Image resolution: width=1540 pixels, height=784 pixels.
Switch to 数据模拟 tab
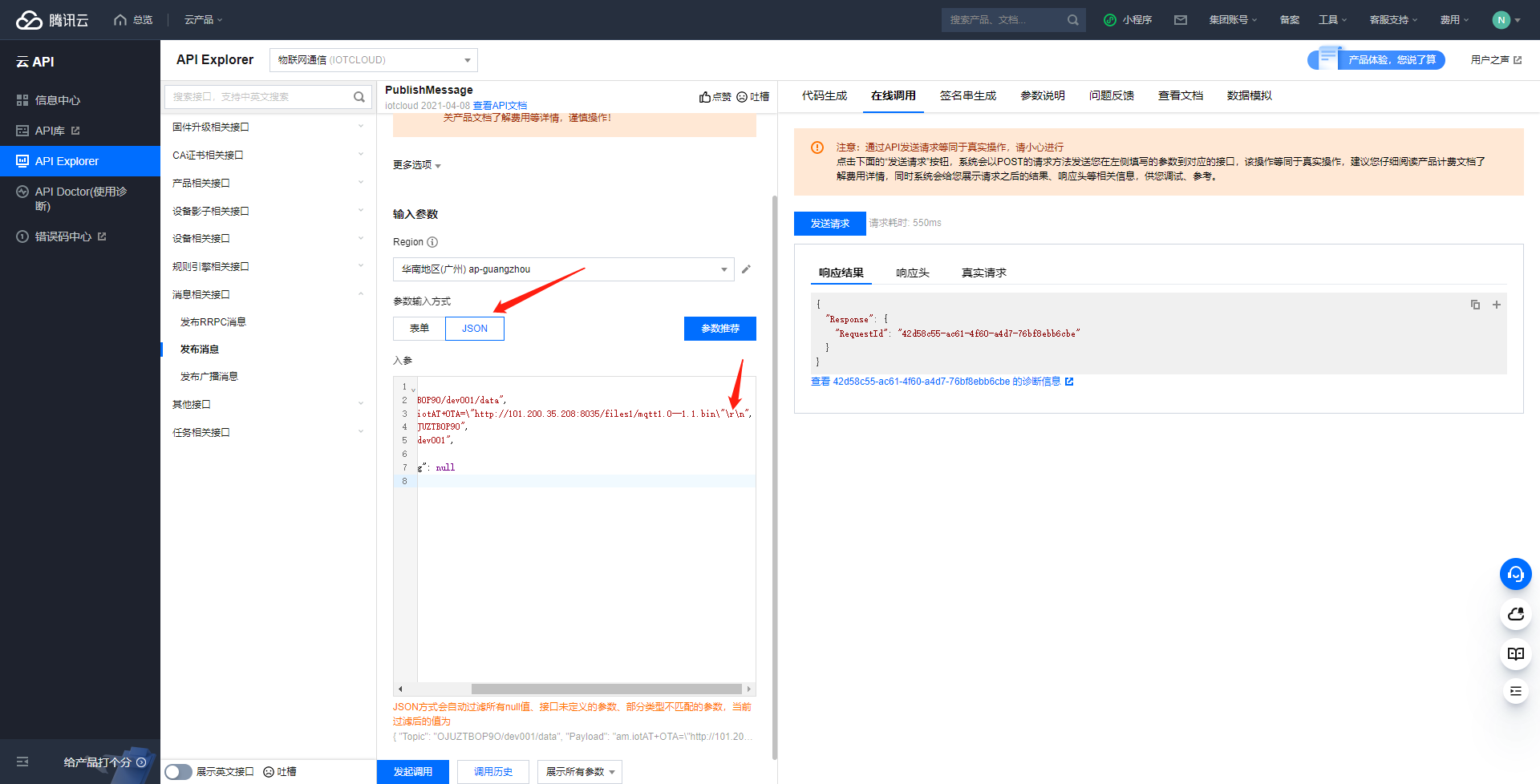[x=1250, y=96]
